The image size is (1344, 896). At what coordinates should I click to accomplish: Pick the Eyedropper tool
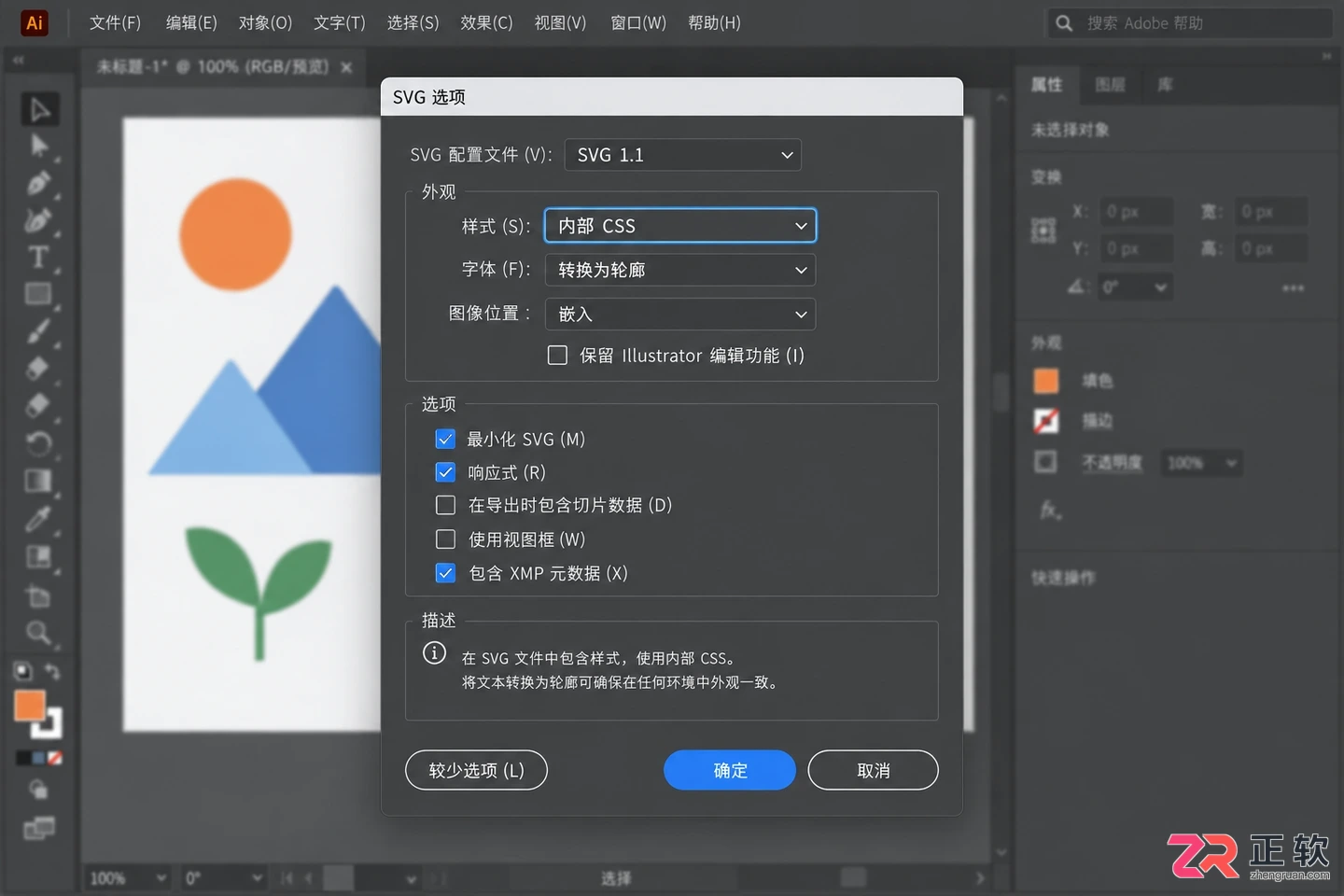(39, 519)
